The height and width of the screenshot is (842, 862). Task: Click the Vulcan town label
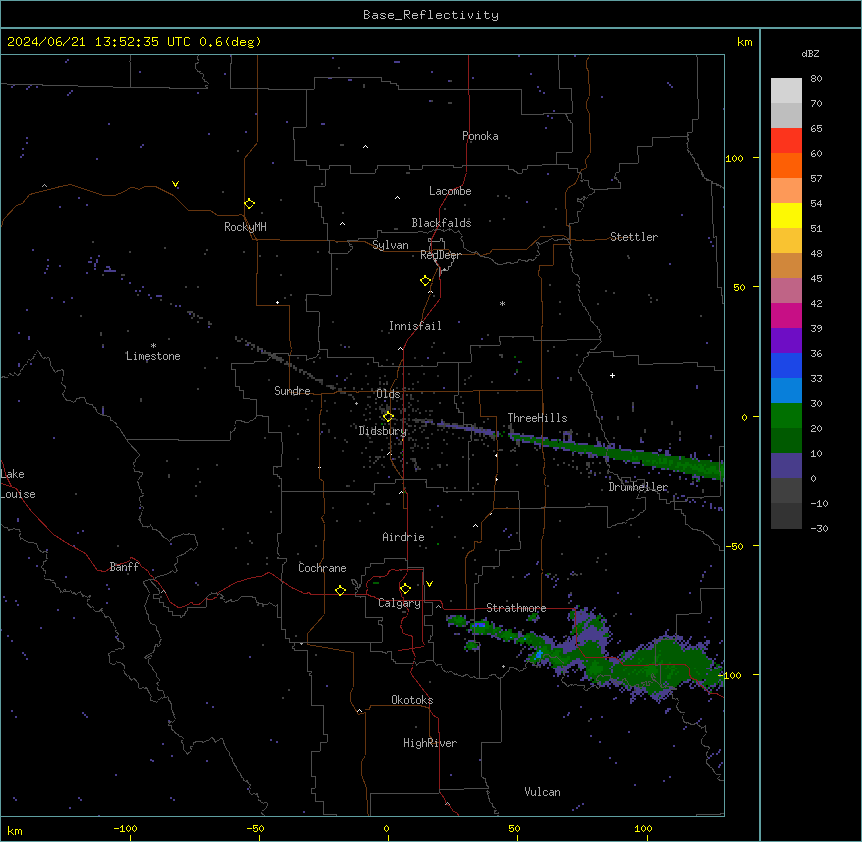[542, 792]
